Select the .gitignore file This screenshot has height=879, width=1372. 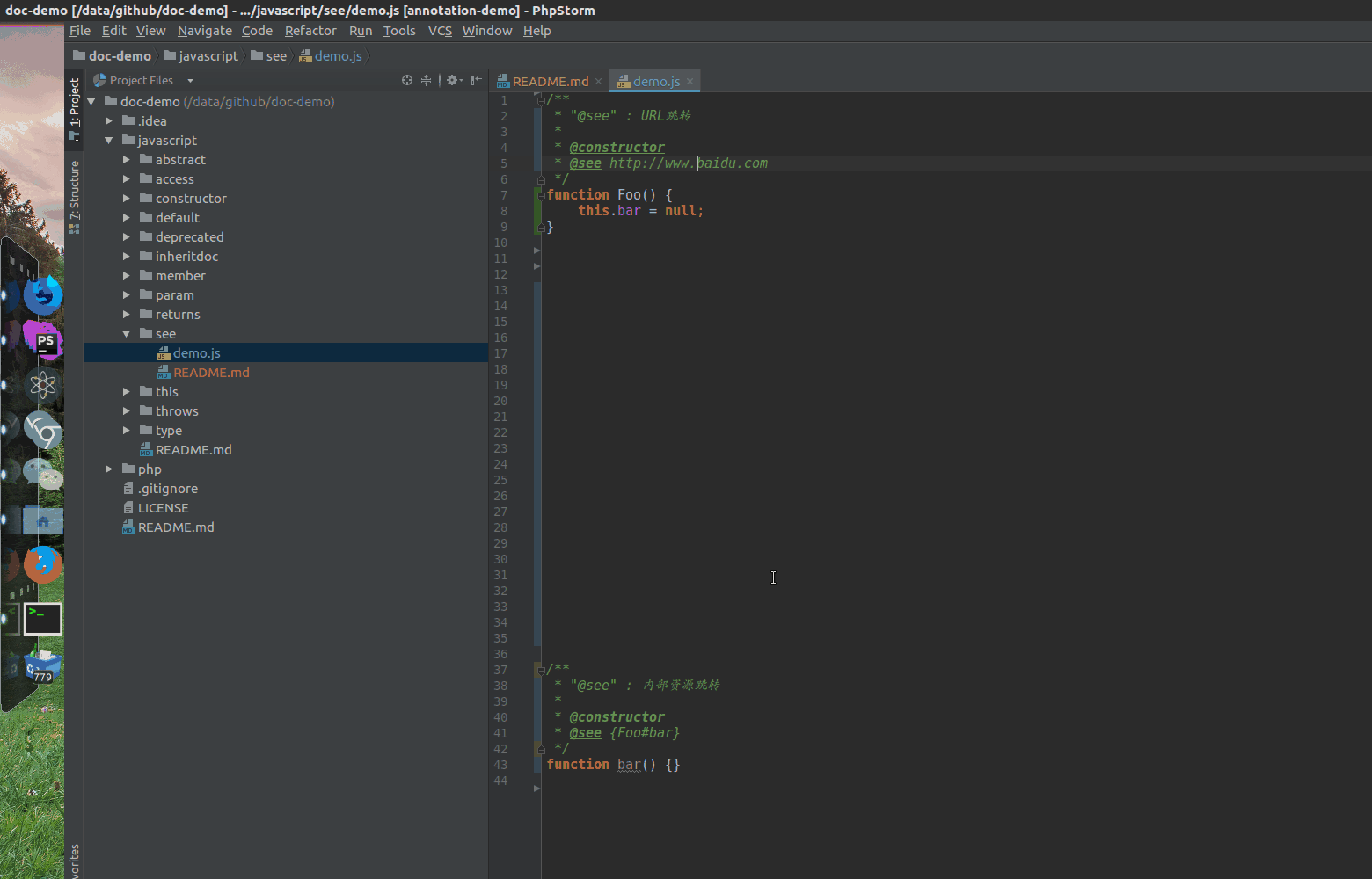(286, 489)
